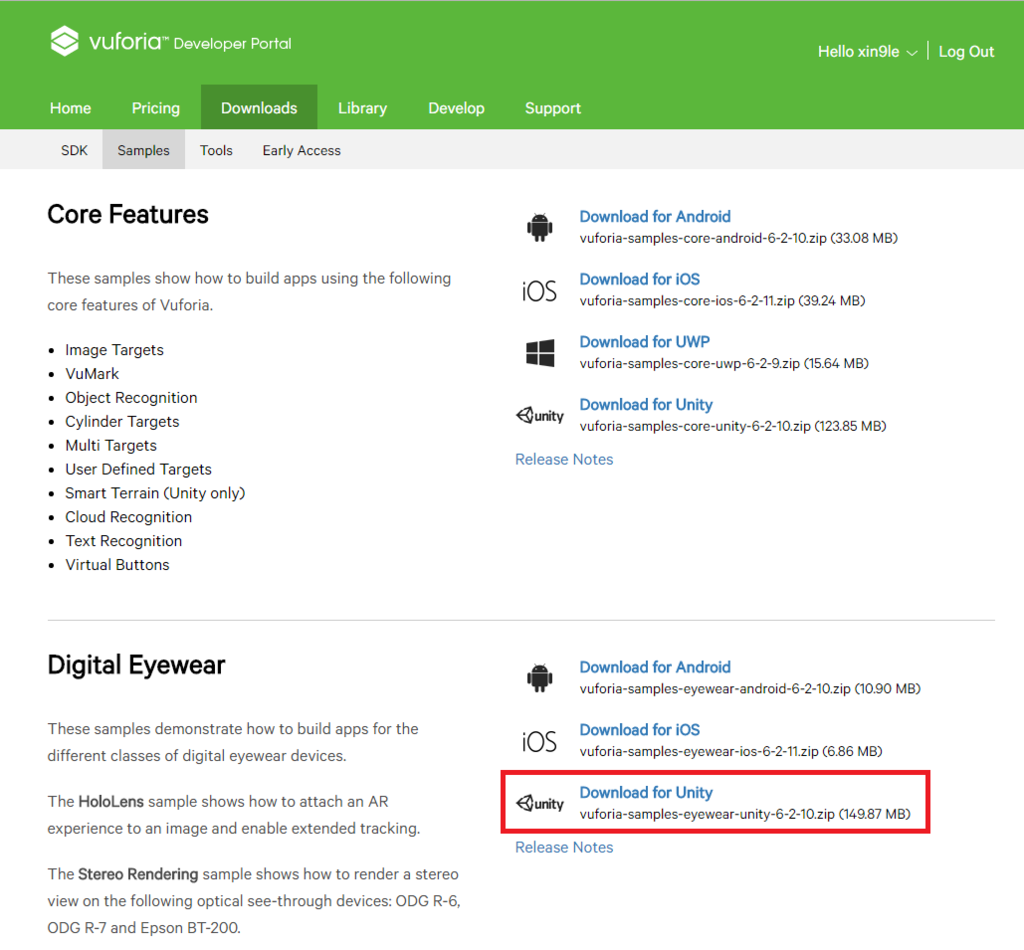The height and width of the screenshot is (950, 1024).
Task: Open the Home menu item
Action: coord(71,108)
